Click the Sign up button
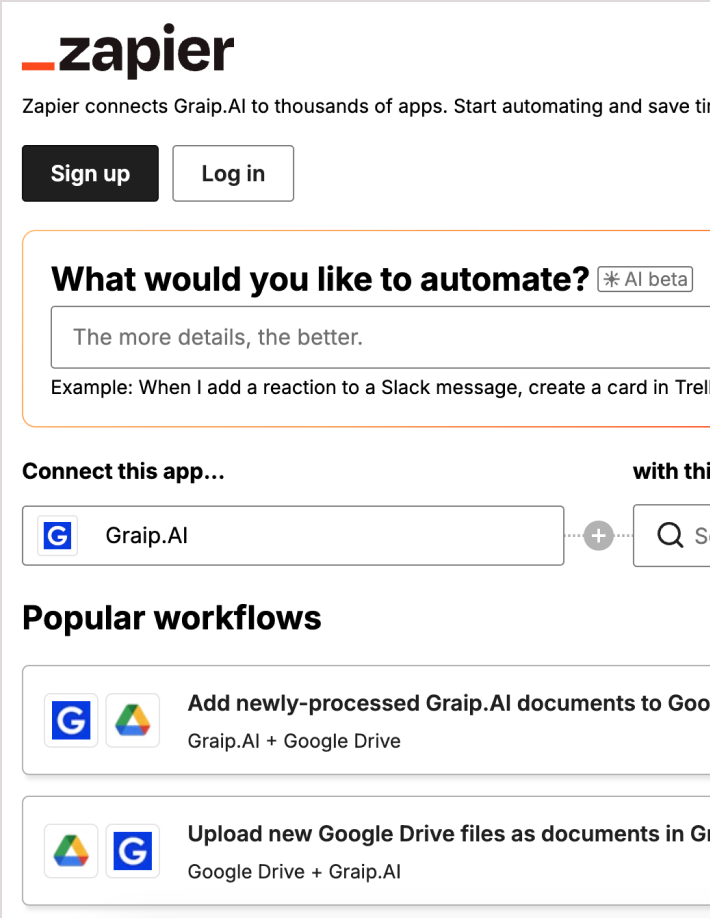The image size is (710, 918). [x=90, y=173]
